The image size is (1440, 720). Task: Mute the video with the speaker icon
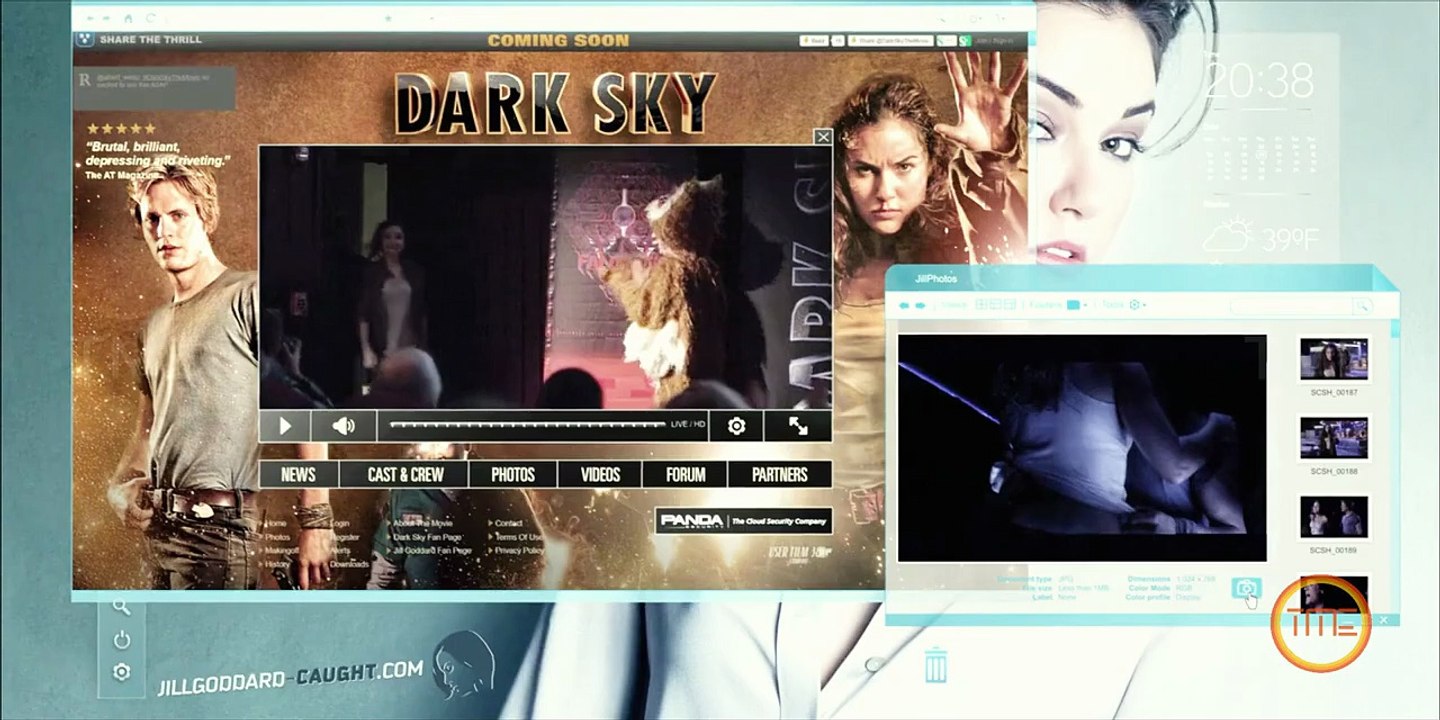[x=343, y=426]
